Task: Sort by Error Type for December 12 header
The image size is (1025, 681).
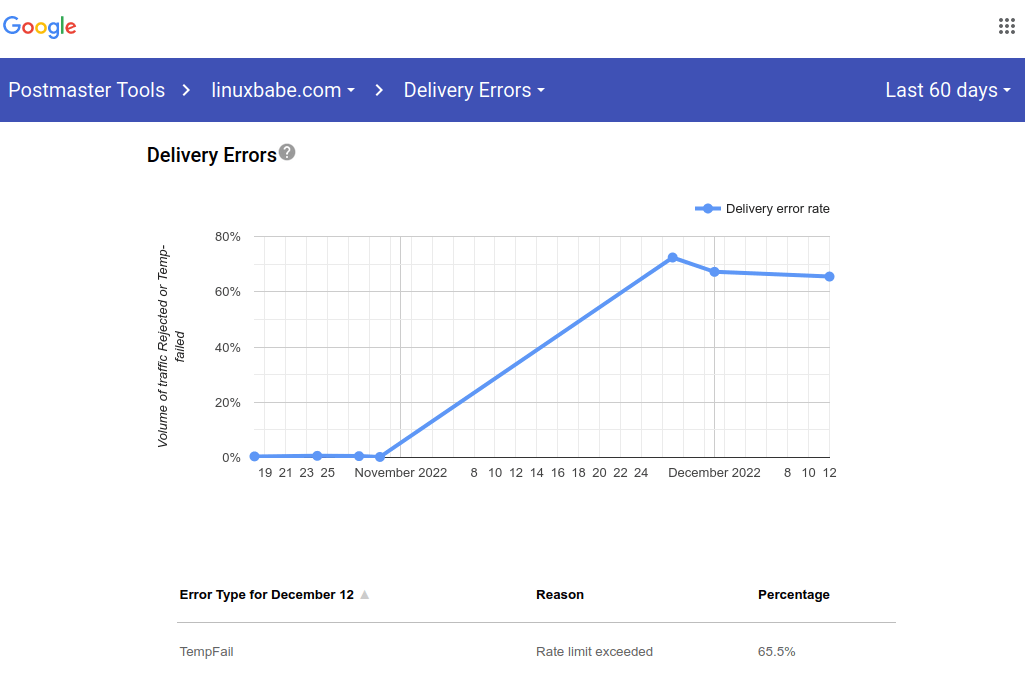Action: pyautogui.click(x=266, y=595)
